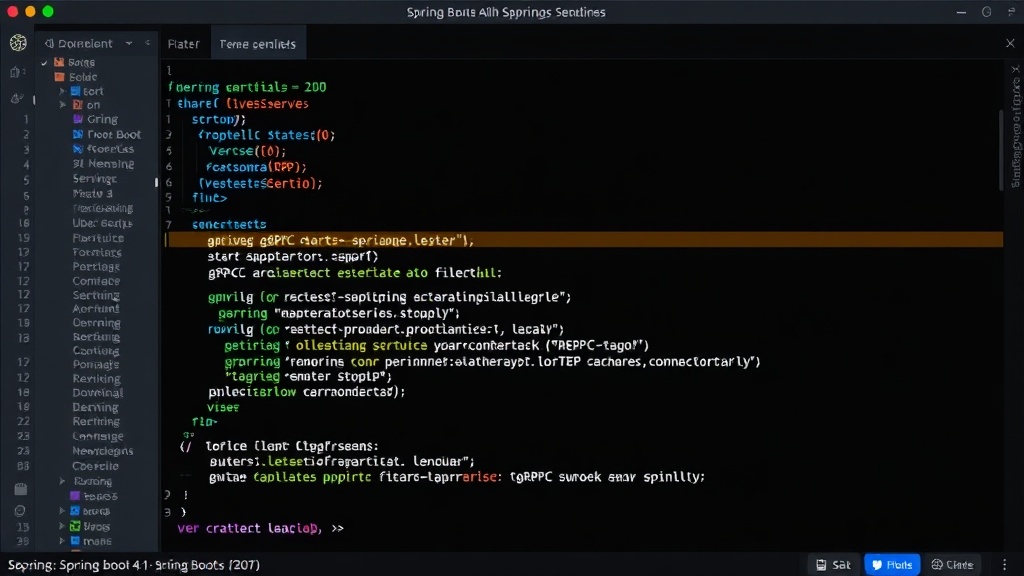Click the blue icon beside 'broro'
Viewport: 1024px width, 576px height.
(75, 511)
